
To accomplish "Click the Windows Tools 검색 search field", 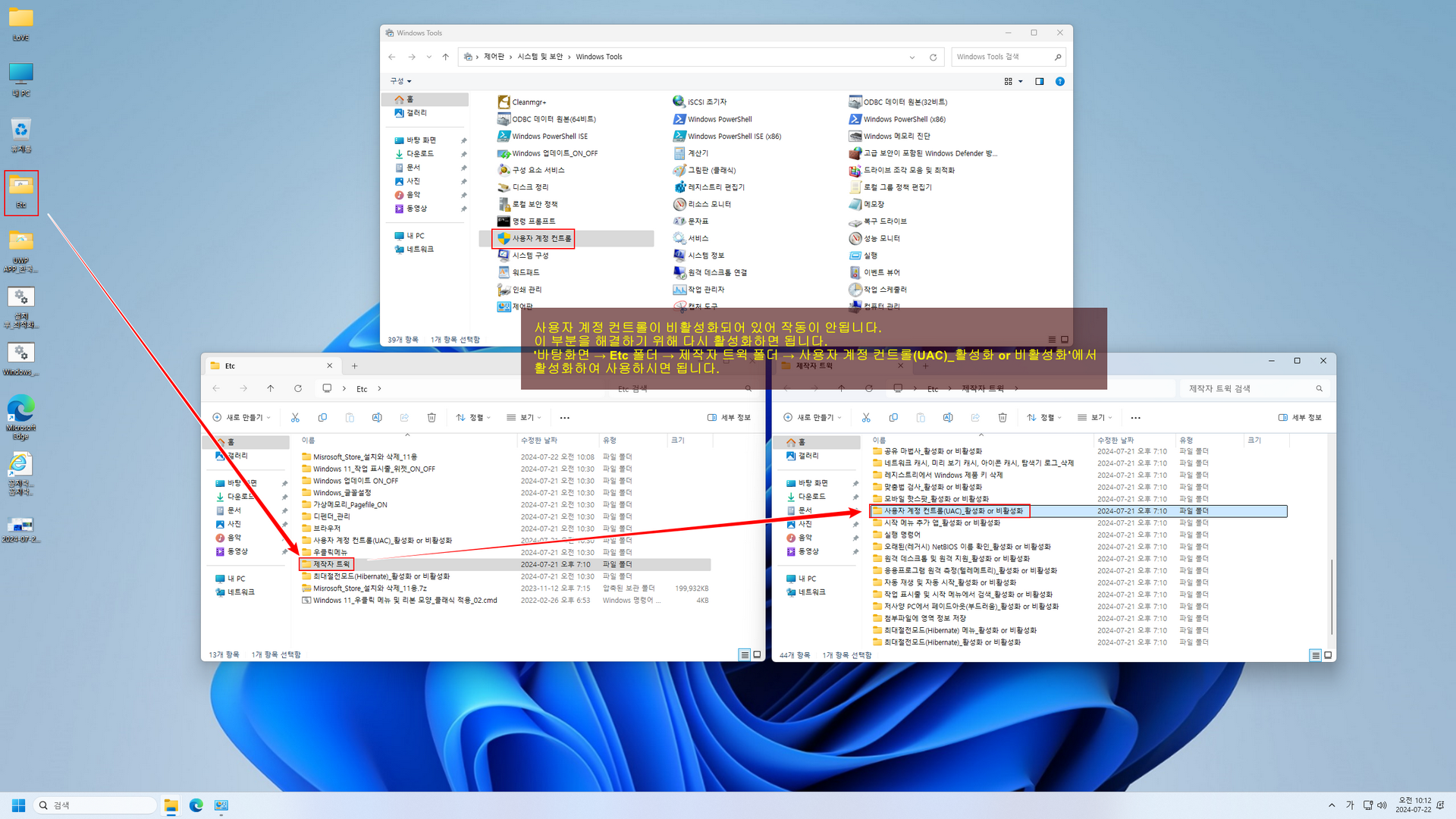I will point(1003,57).
